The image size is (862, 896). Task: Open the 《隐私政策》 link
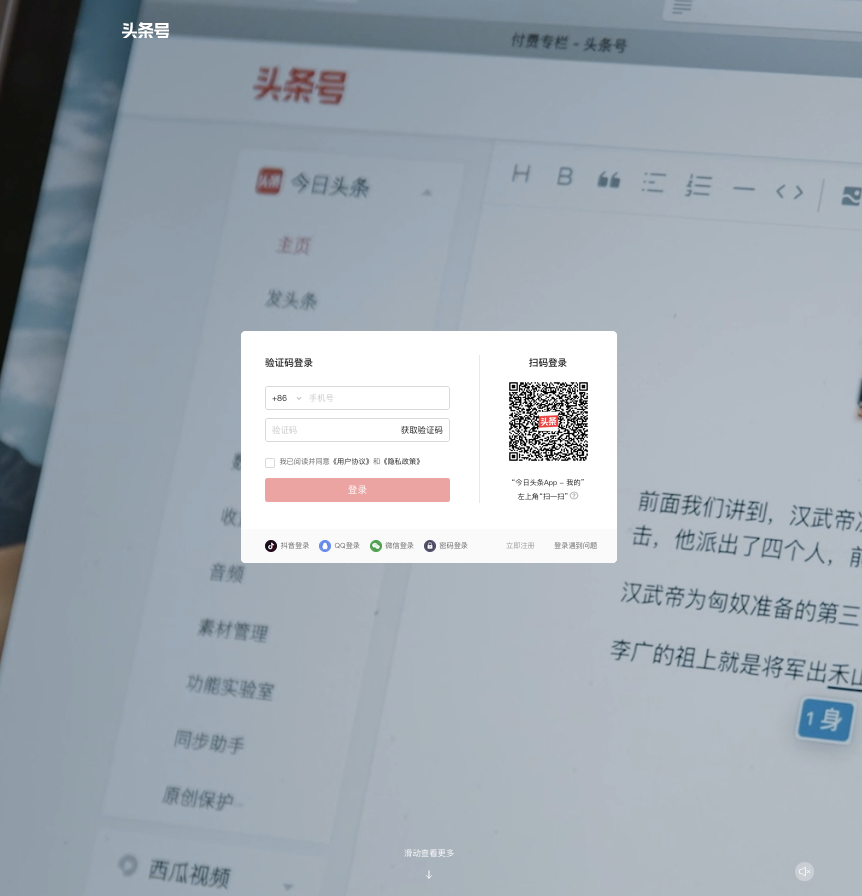pos(402,462)
